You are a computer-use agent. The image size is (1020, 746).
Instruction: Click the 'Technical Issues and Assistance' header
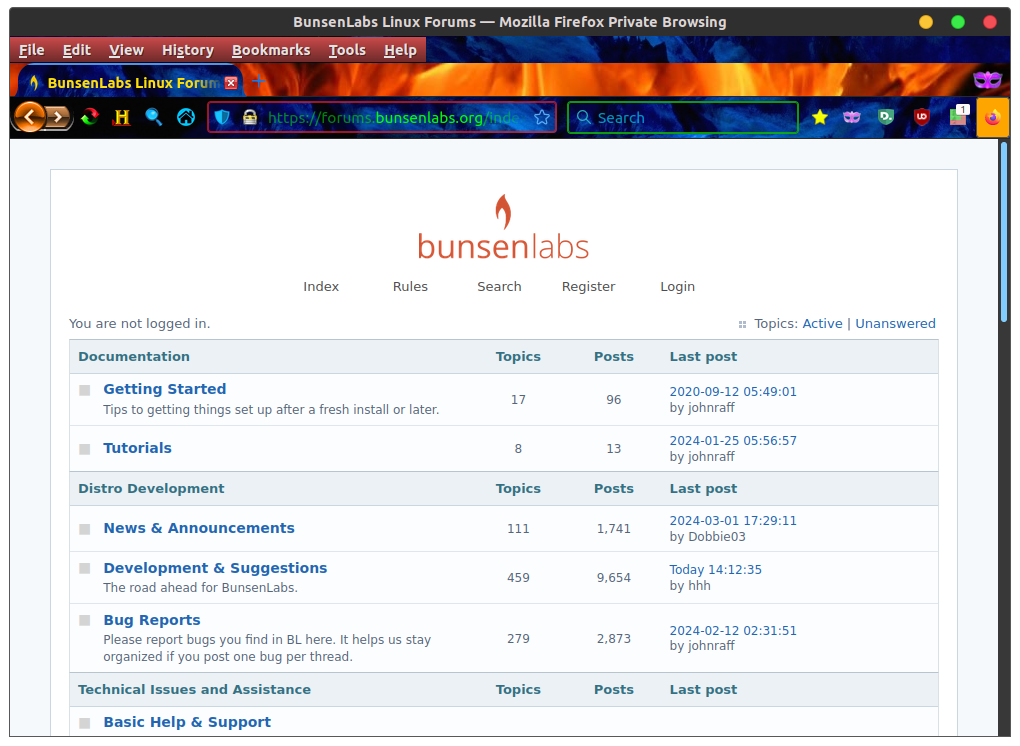(x=195, y=689)
